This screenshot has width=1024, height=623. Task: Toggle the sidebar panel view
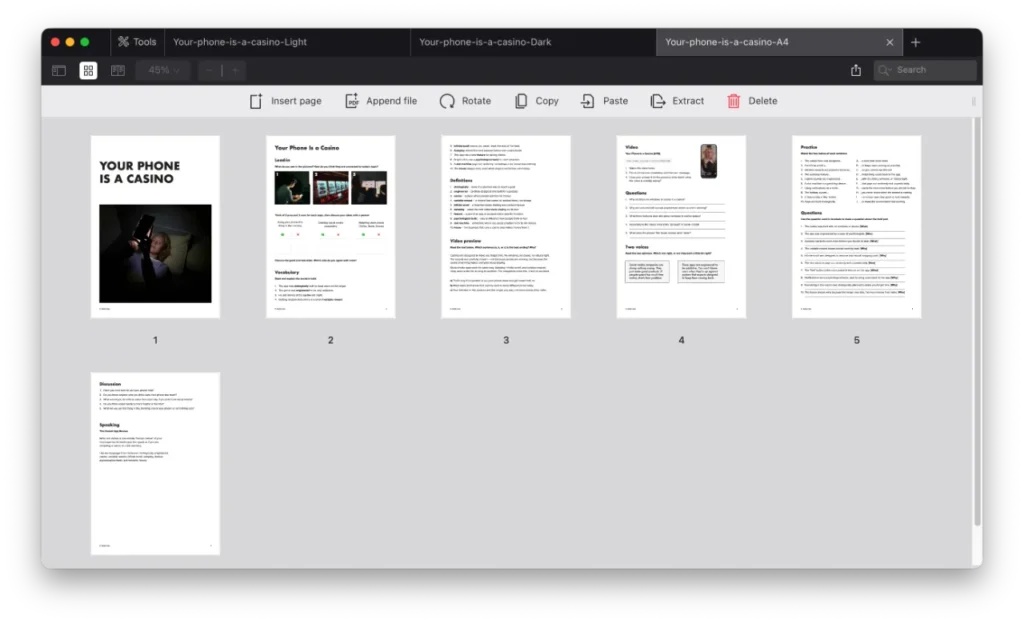coord(59,71)
